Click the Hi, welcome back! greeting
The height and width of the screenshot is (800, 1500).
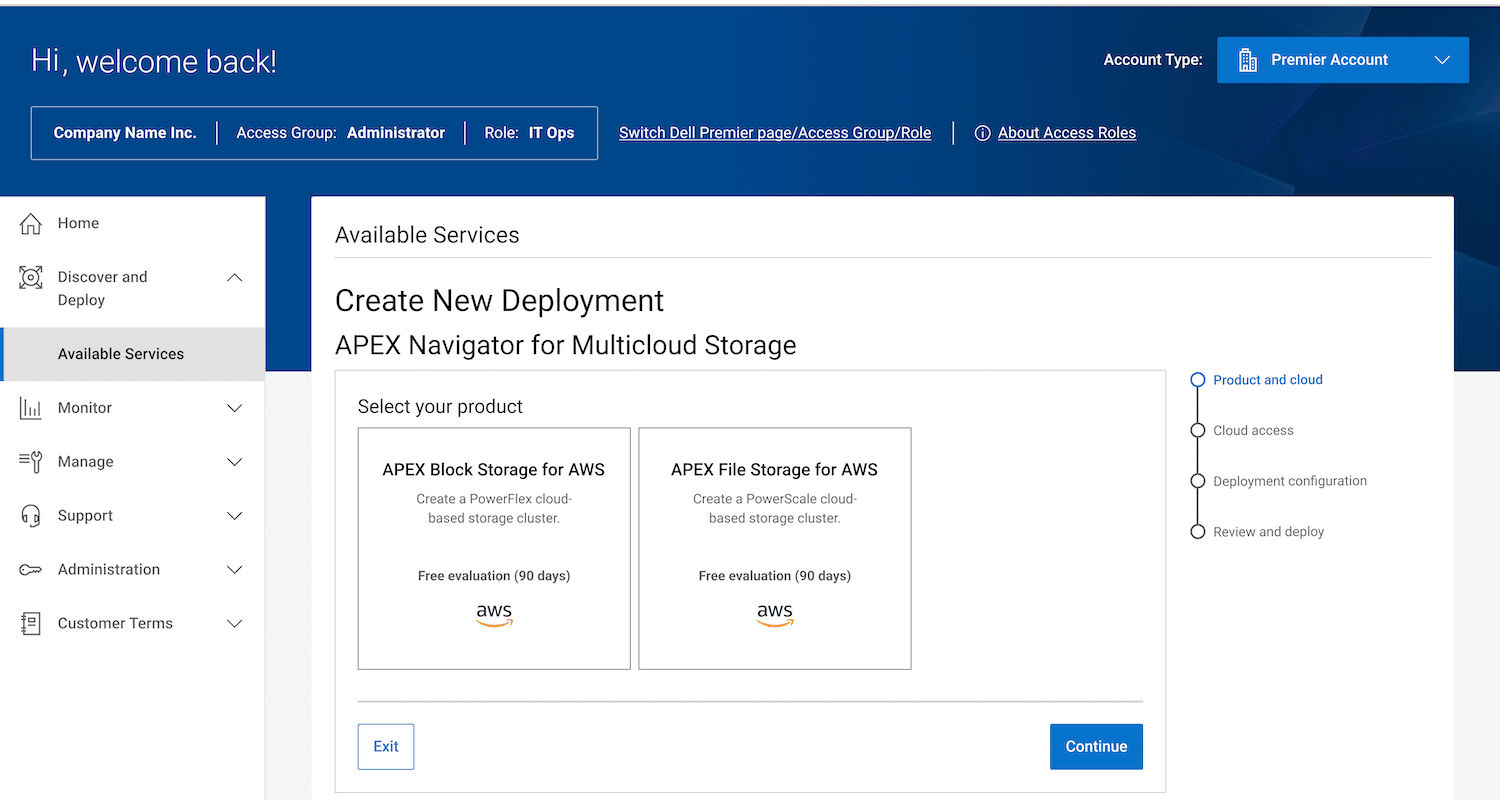154,61
